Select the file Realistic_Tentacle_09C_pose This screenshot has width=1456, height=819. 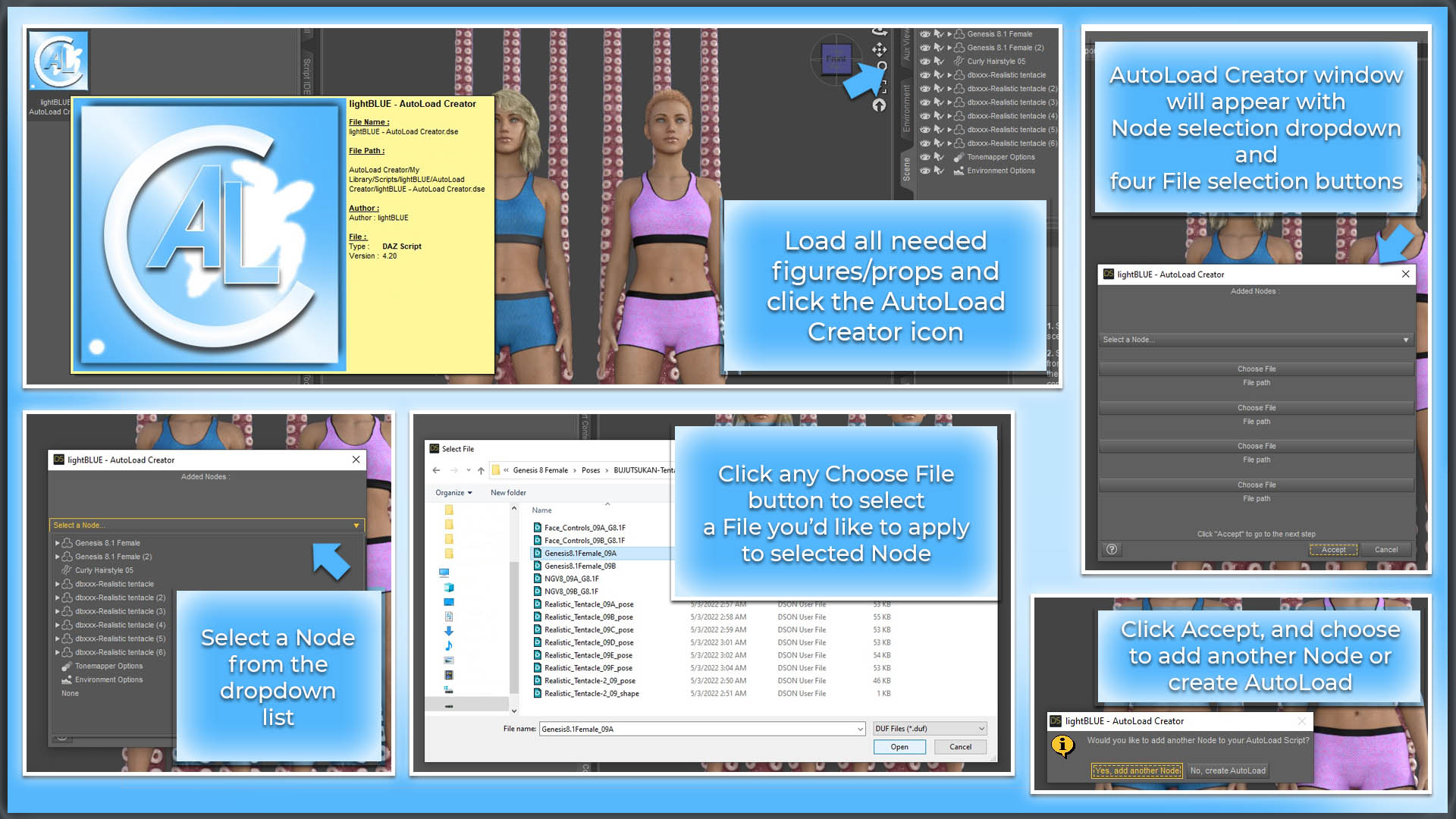coord(588,630)
